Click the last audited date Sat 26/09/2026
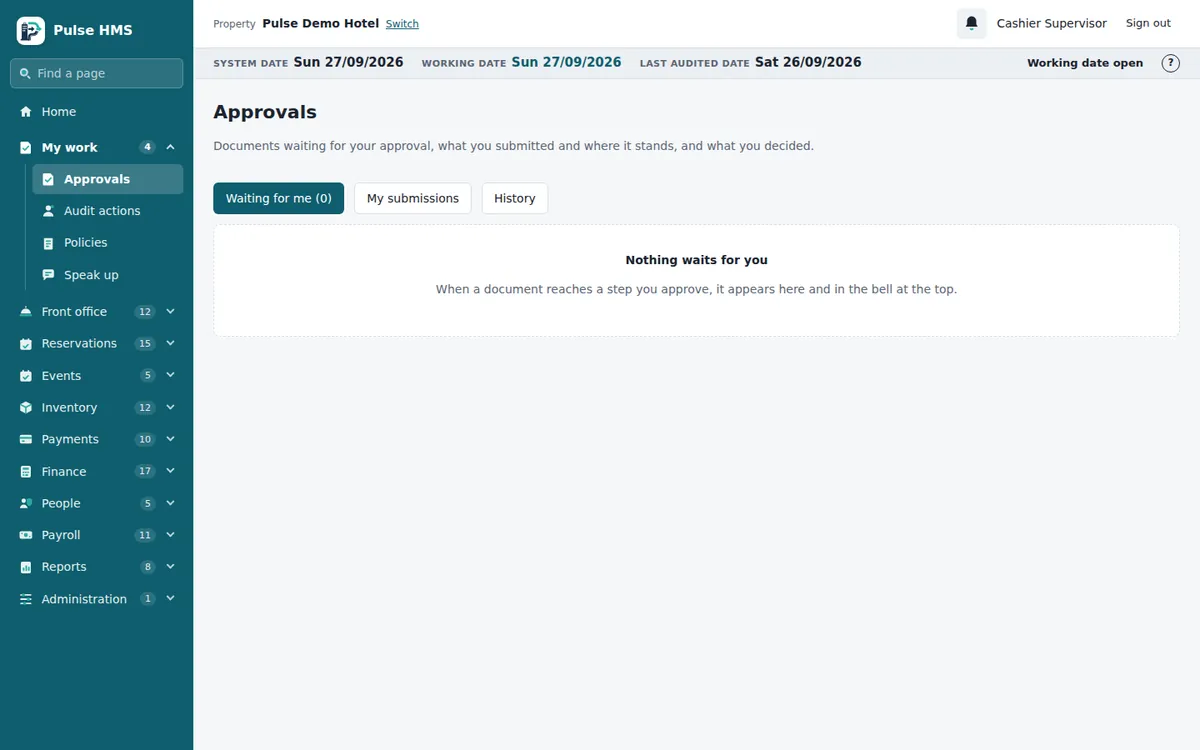Image resolution: width=1200 pixels, height=750 pixels. (x=808, y=62)
